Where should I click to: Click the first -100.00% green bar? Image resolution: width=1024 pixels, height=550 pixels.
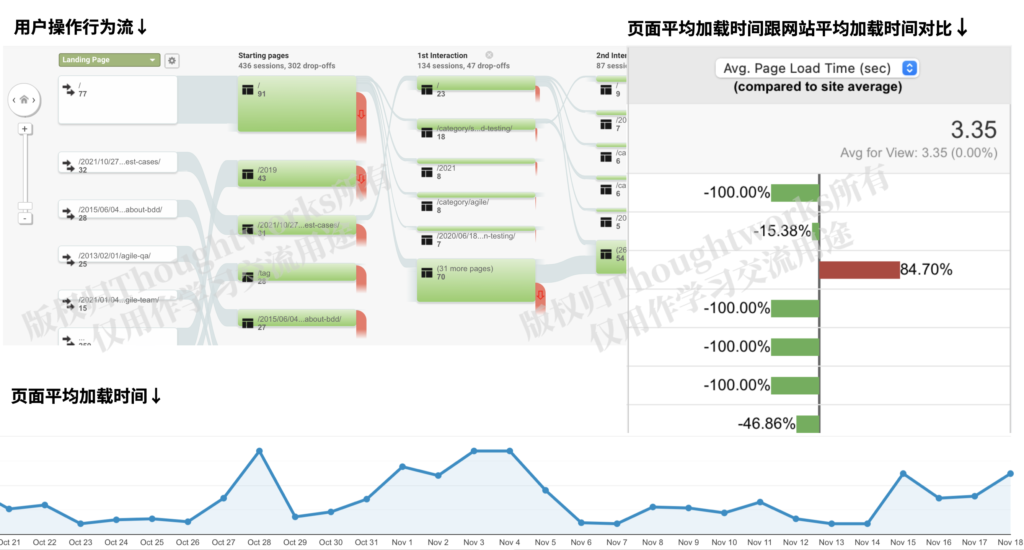point(795,193)
